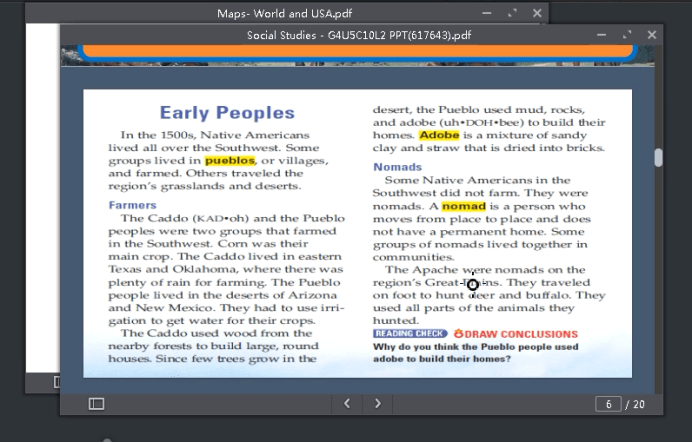
Task: Toggle the sidebar panel in Social Studies PDF
Action: [x=96, y=404]
